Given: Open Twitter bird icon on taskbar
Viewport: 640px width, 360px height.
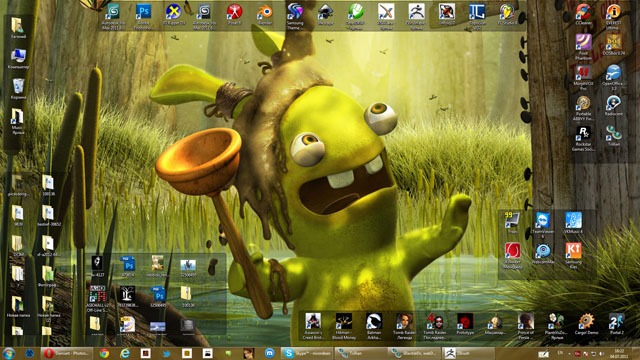Looking at the screenshot, I should click(x=167, y=353).
